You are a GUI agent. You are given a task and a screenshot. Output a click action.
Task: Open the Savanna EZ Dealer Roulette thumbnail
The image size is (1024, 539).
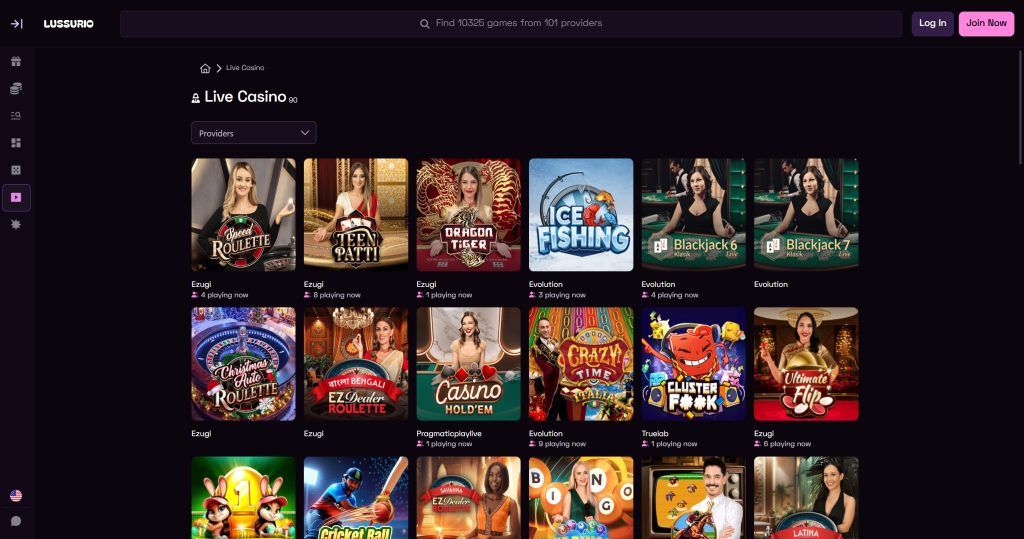point(468,498)
